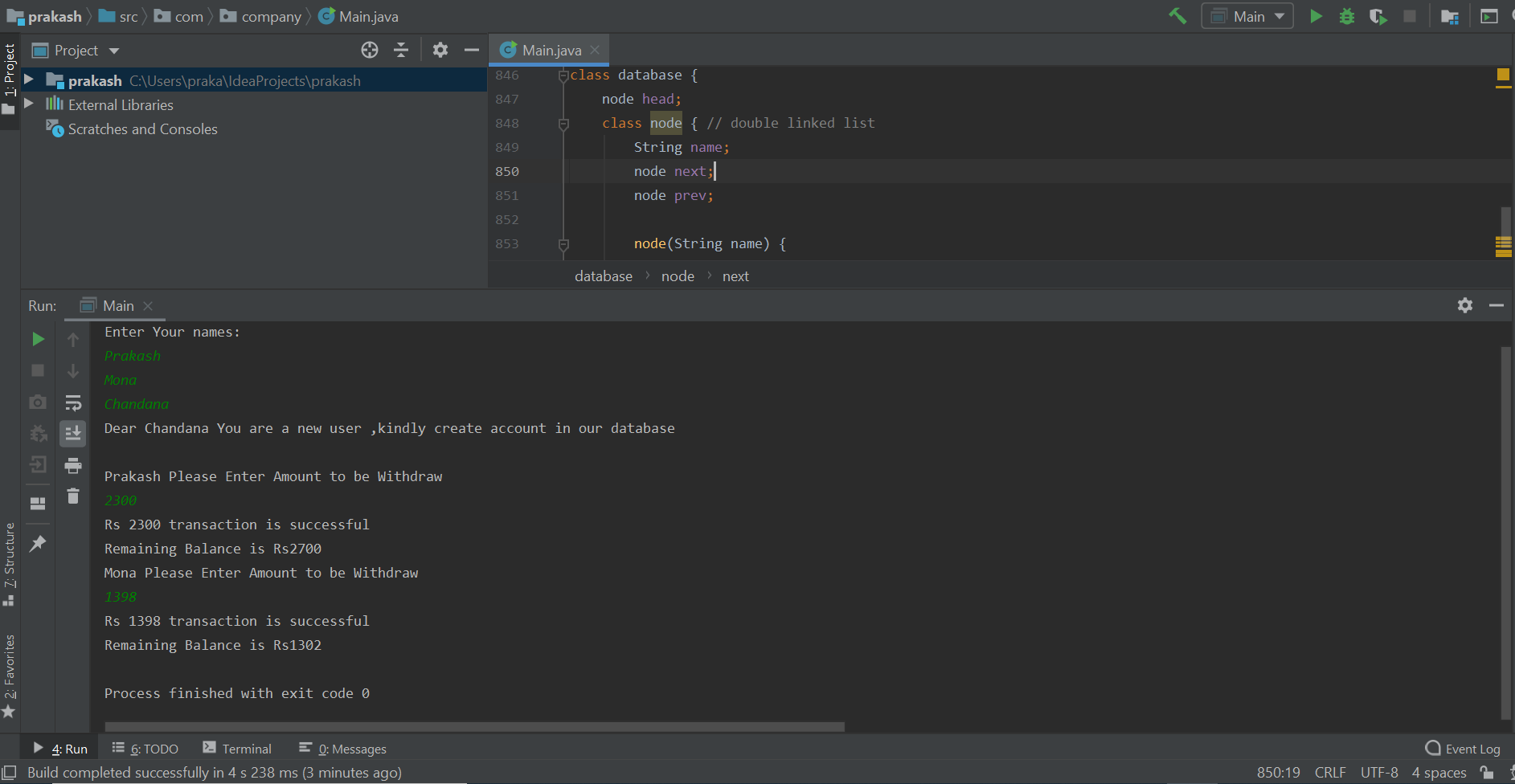The width and height of the screenshot is (1515, 784).
Task: Clear all console output with the trash icon
Action: pyautogui.click(x=73, y=496)
